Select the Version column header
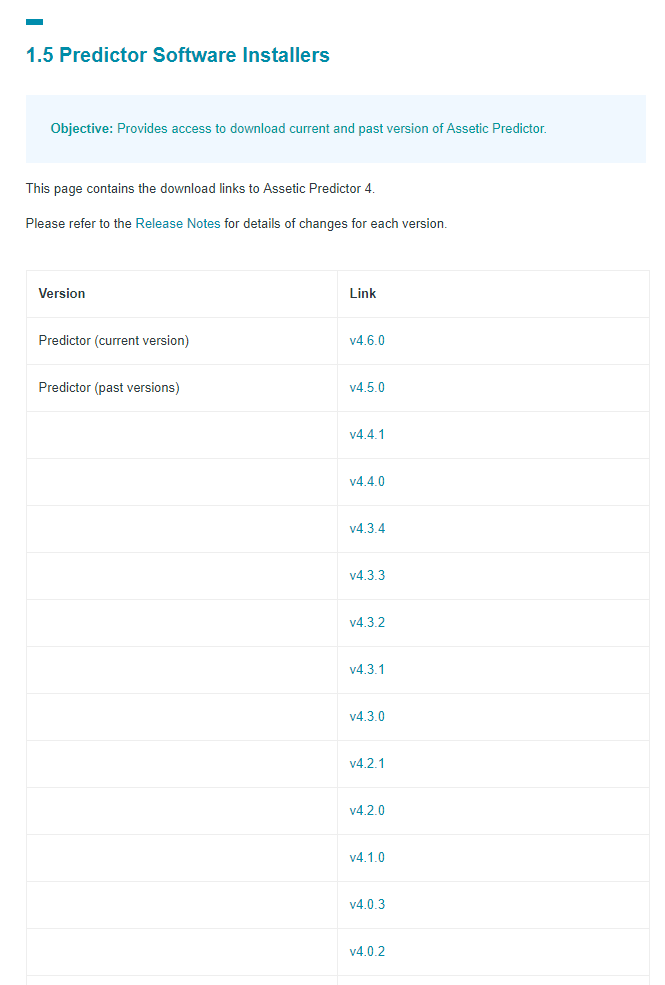This screenshot has height=985, width=665. 62,293
